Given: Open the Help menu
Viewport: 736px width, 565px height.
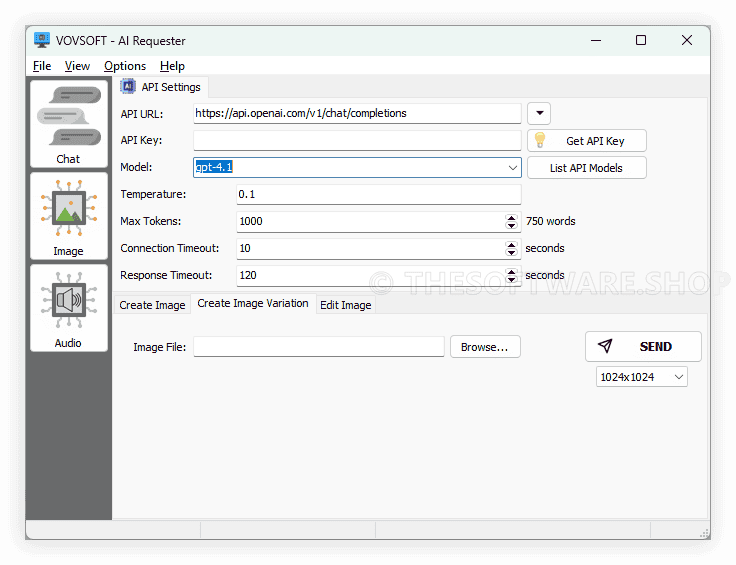Looking at the screenshot, I should click(x=172, y=66).
